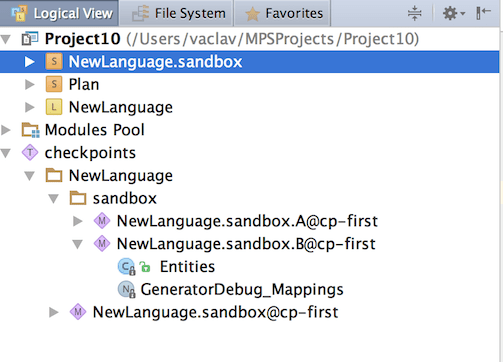
Task: Click the hide panel icon
Action: pyautogui.click(x=483, y=13)
